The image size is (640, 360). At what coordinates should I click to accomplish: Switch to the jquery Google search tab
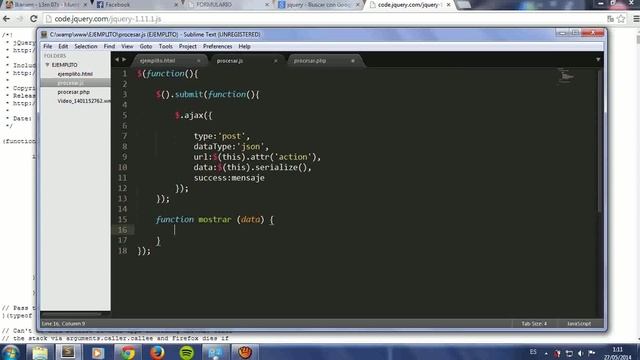tap(318, 4)
